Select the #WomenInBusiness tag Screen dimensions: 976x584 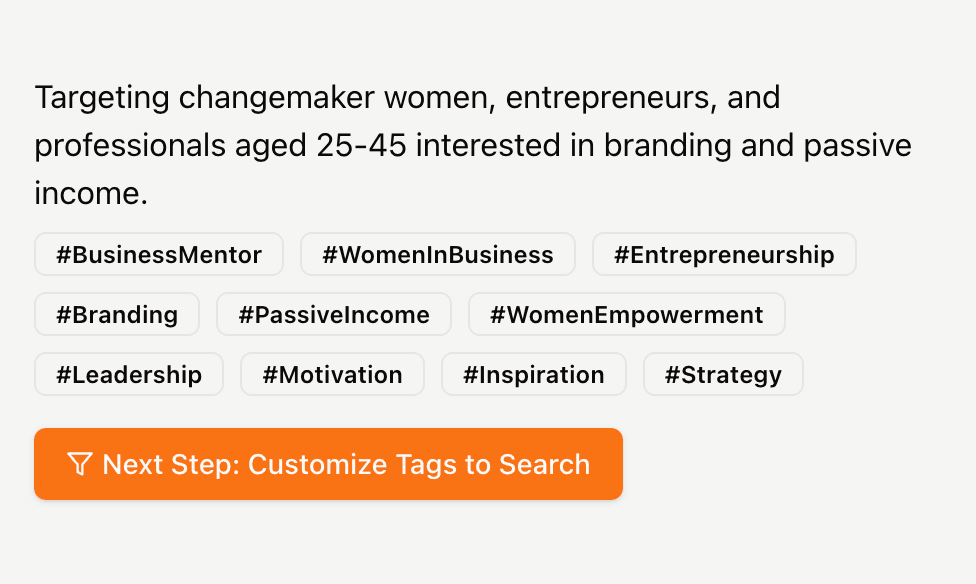(x=438, y=254)
